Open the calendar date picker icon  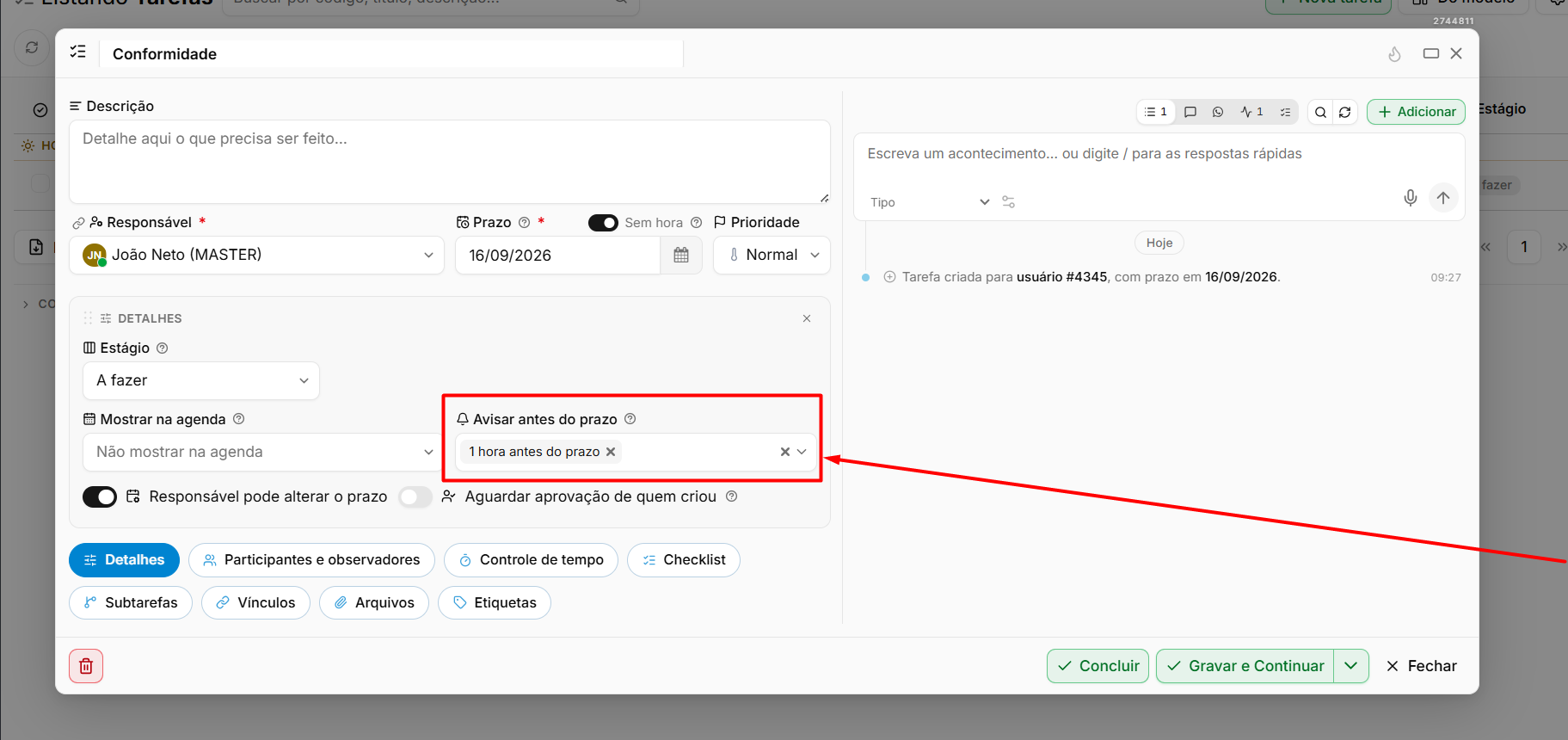681,256
